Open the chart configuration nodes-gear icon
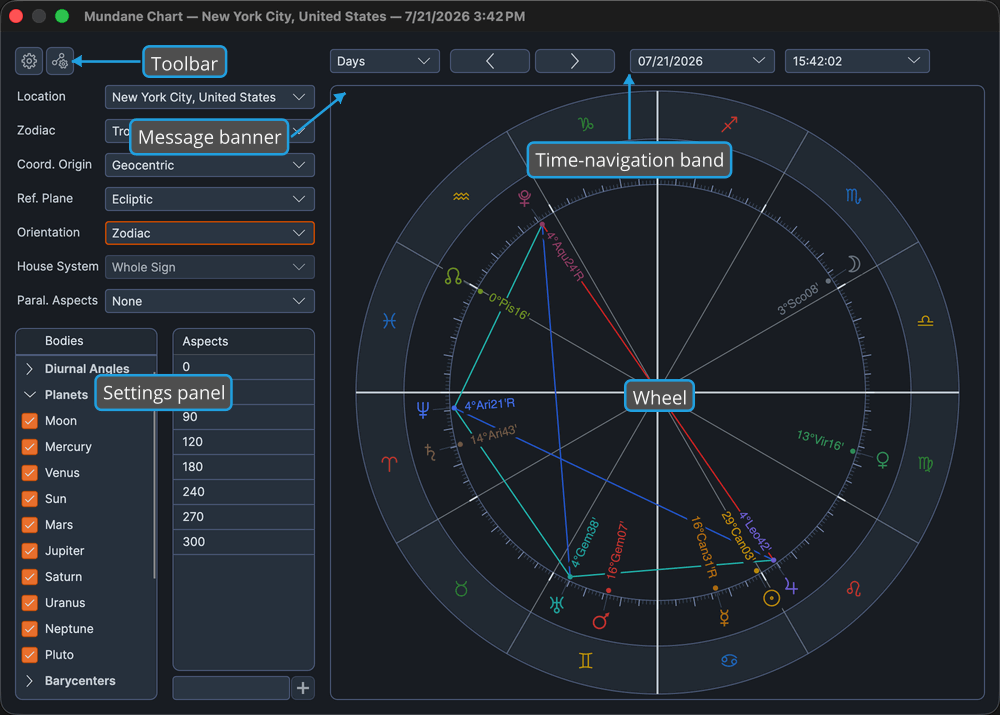The width and height of the screenshot is (1000, 715). (60, 61)
